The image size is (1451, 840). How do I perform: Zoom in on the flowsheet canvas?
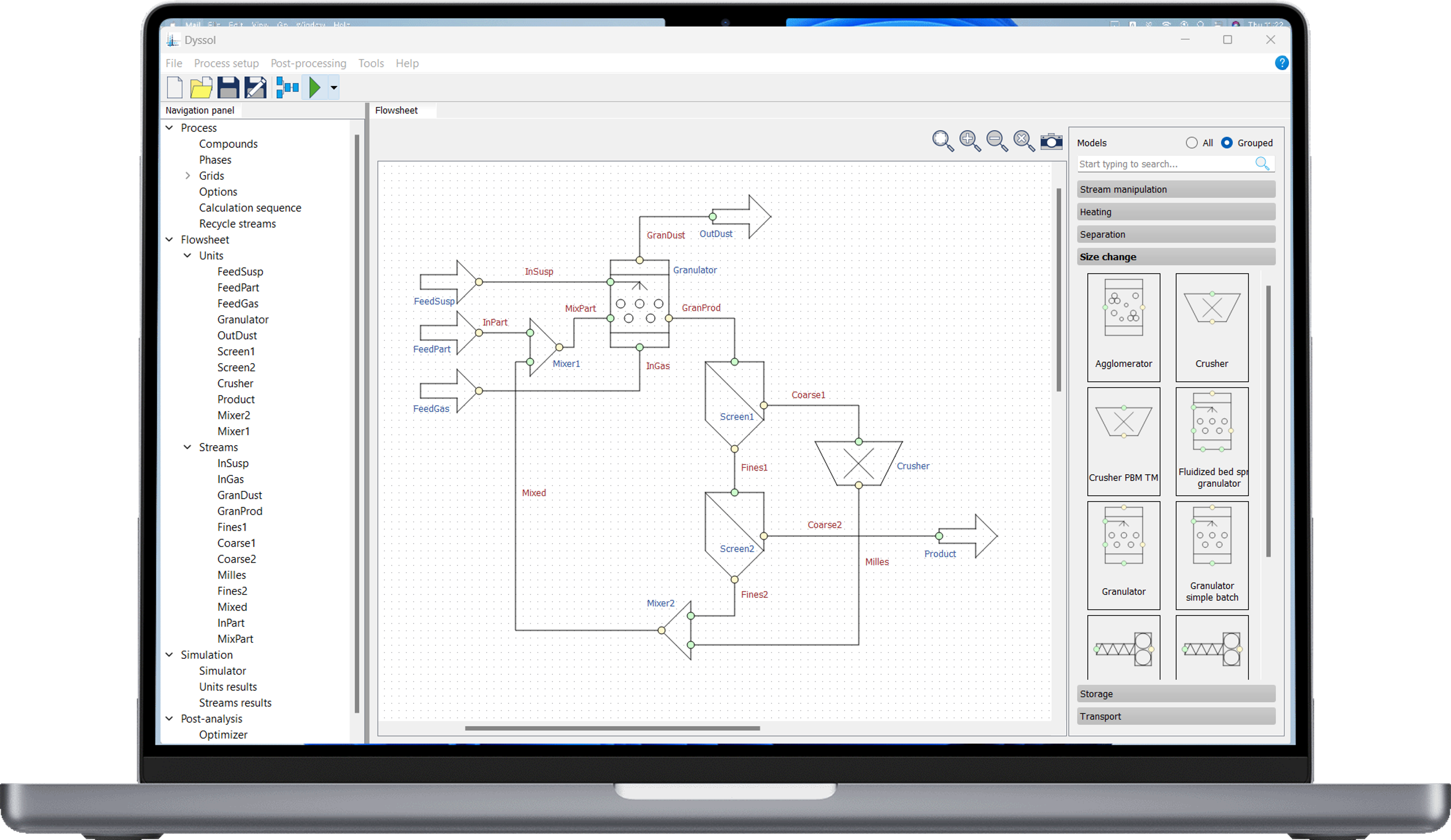coord(970,141)
